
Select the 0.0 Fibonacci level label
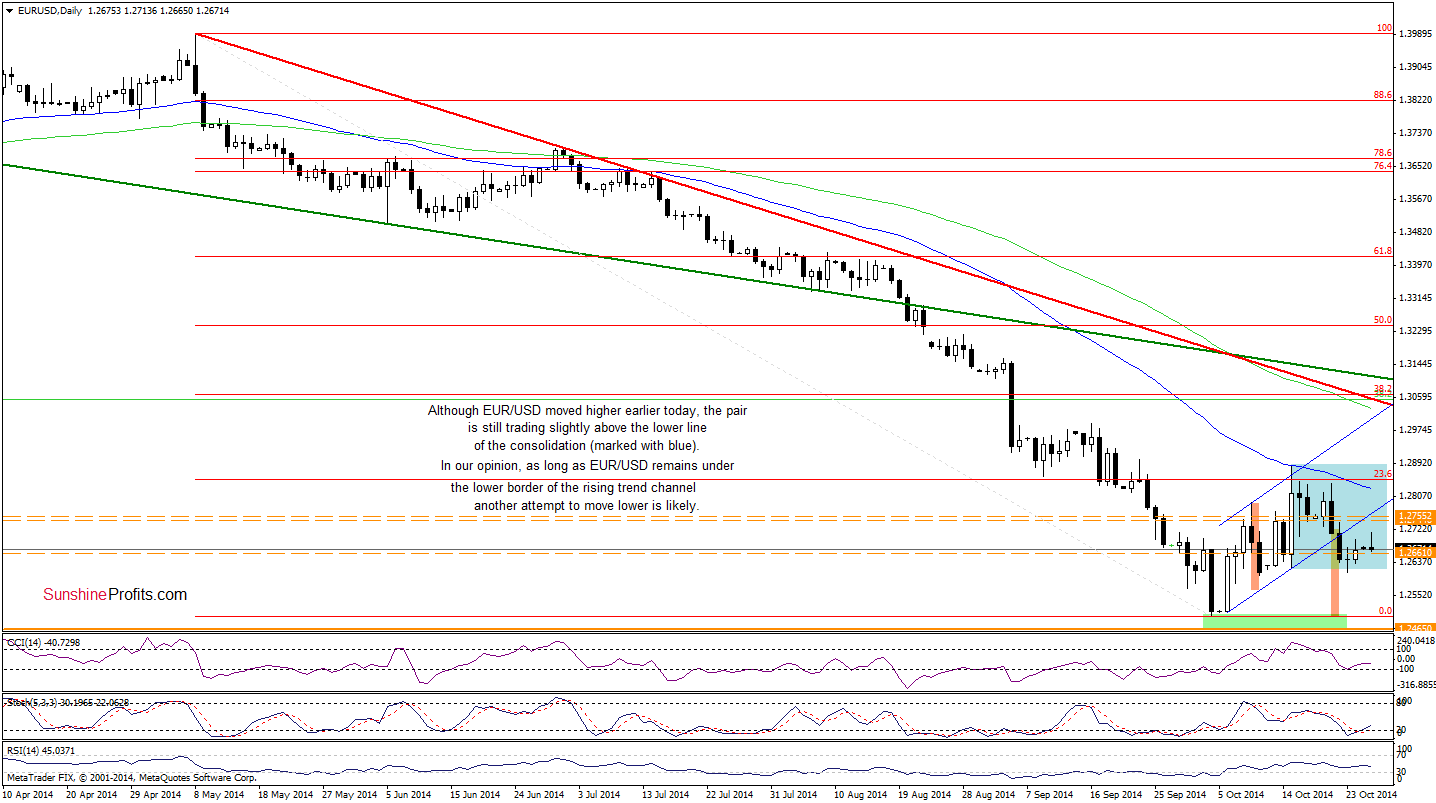[1385, 610]
